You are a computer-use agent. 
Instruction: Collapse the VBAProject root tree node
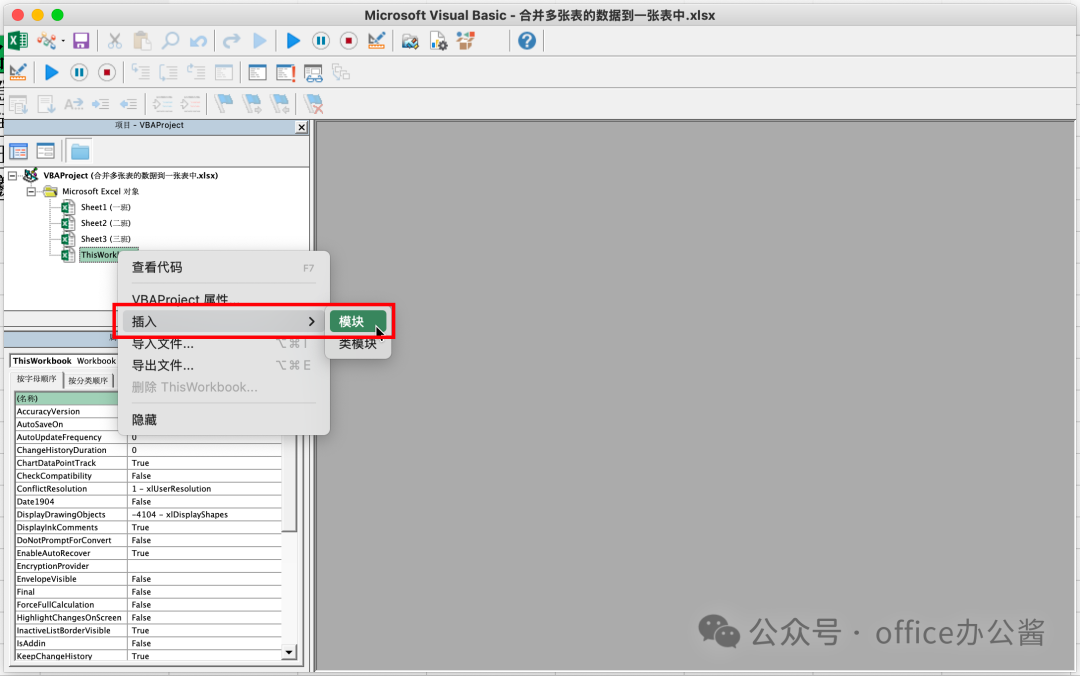[x=12, y=176]
